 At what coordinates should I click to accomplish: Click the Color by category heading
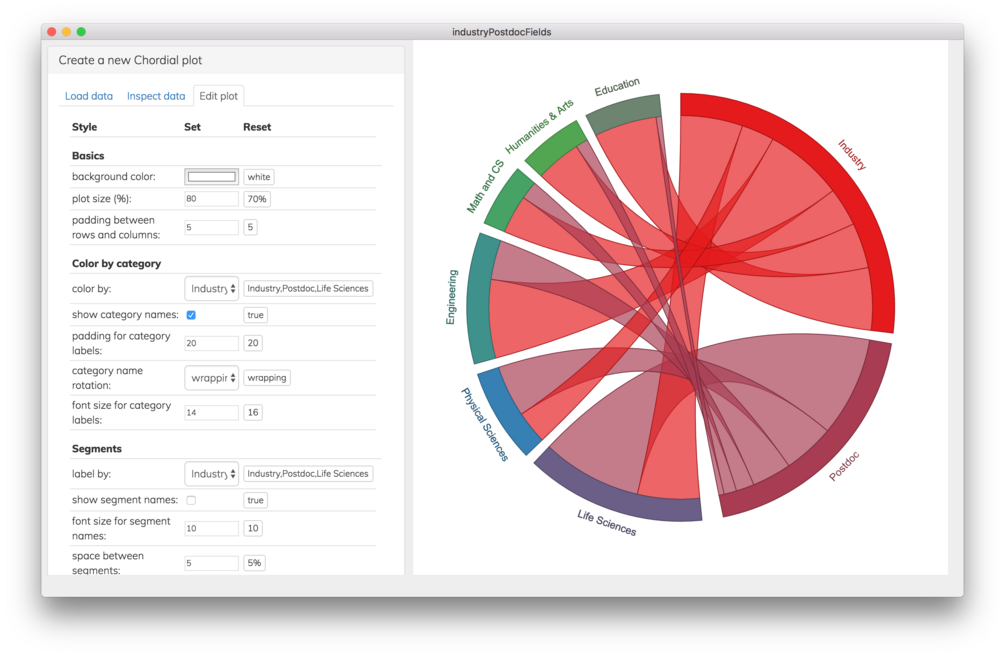[116, 264]
